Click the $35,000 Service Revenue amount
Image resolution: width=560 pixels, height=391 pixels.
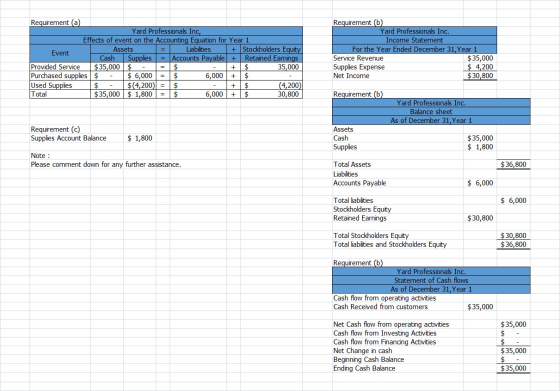(480, 58)
